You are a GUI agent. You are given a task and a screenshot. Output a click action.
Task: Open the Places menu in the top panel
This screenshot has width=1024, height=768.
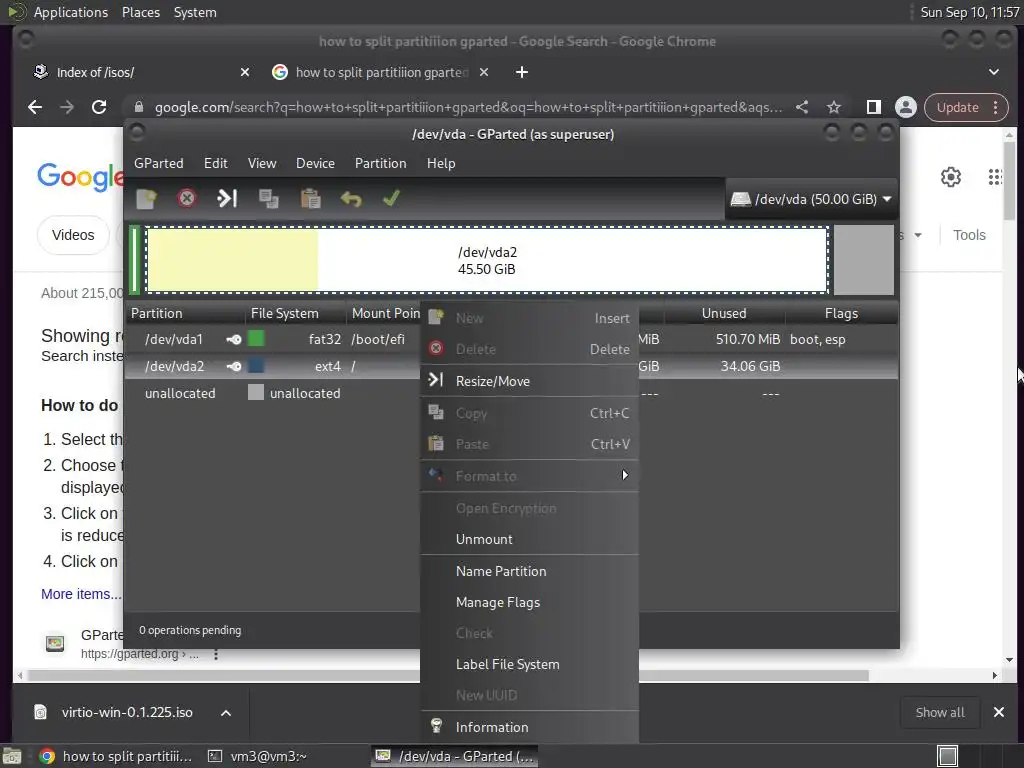tap(141, 12)
